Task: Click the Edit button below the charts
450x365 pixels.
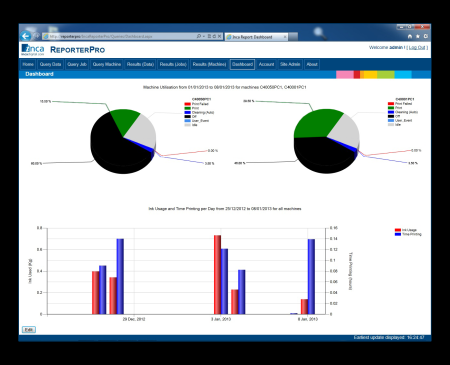Action: (x=29, y=329)
